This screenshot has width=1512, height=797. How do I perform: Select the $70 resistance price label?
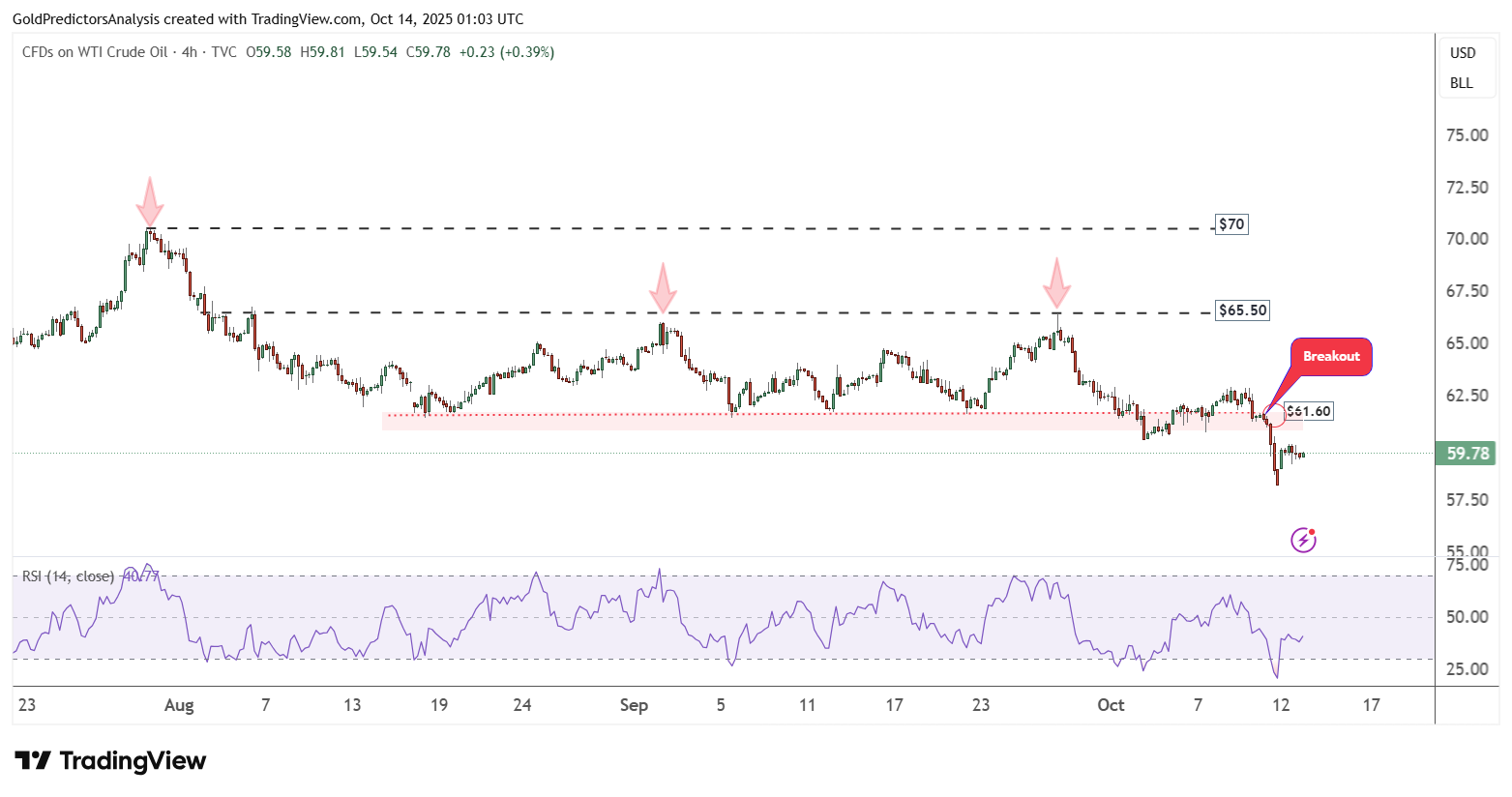tap(1231, 224)
